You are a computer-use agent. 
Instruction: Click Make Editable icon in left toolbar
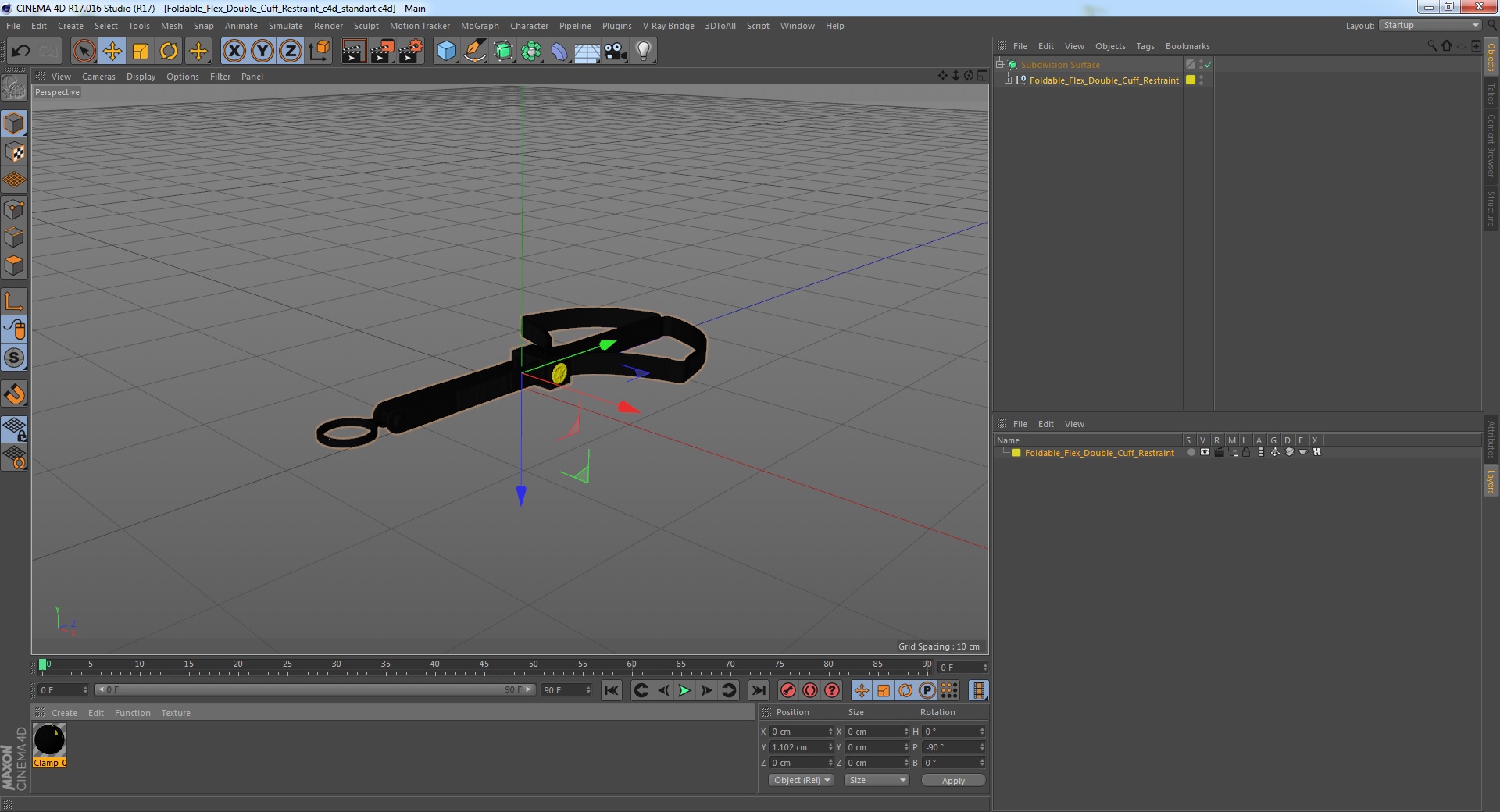tap(14, 87)
